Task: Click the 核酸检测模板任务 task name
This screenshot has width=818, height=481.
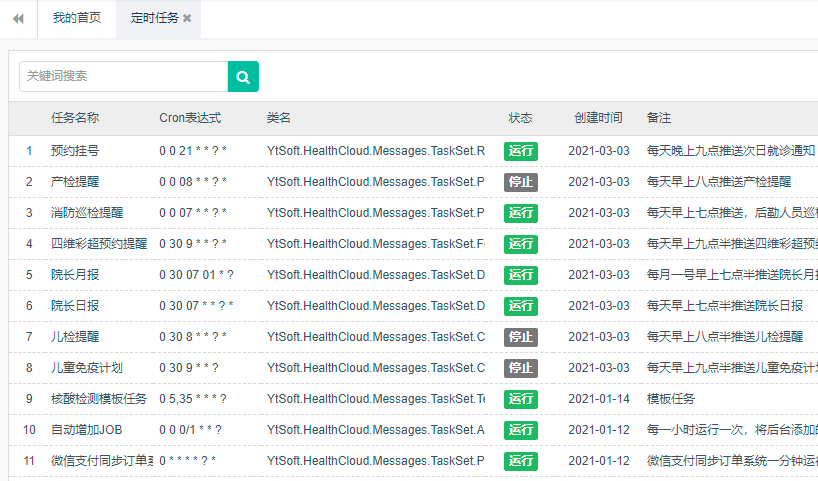Action: coord(98,399)
